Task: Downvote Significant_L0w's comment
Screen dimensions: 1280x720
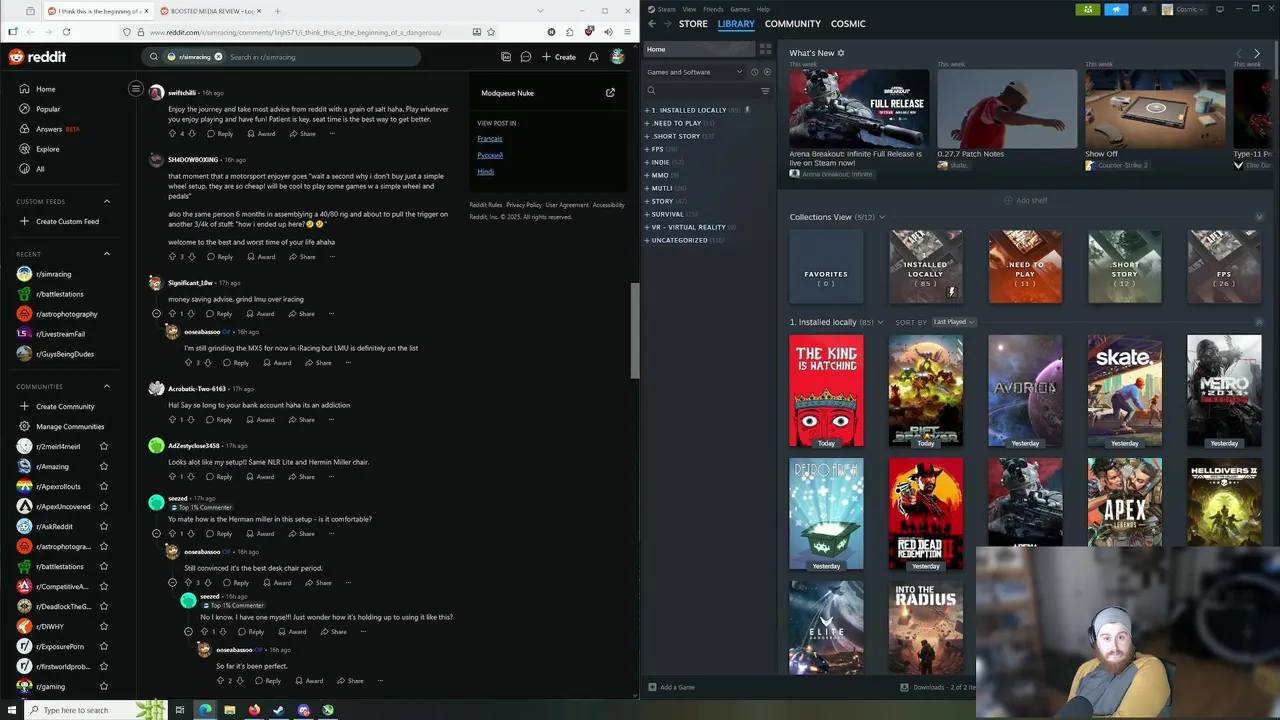Action: coord(191,314)
